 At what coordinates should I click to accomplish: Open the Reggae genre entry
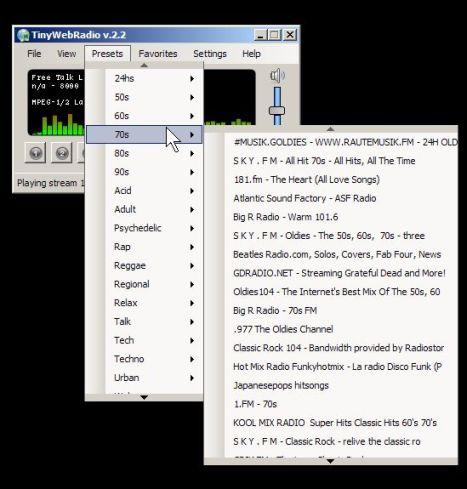pyautogui.click(x=144, y=265)
